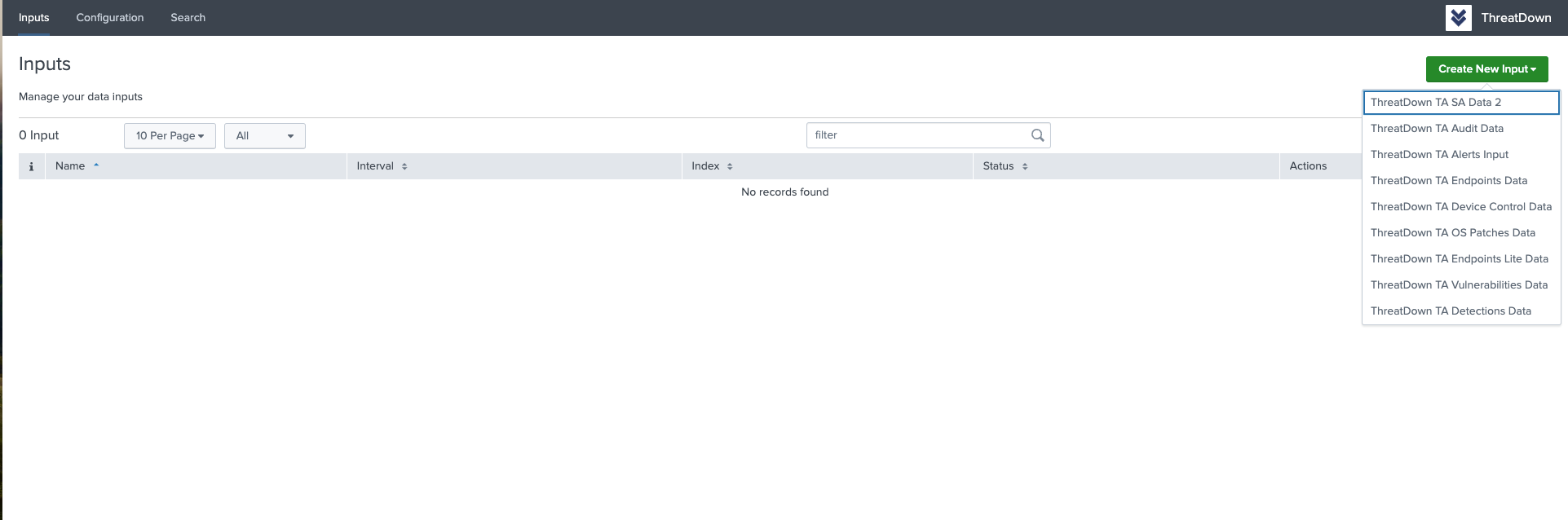Click the Actions column header
The height and width of the screenshot is (520, 1568).
pyautogui.click(x=1308, y=166)
